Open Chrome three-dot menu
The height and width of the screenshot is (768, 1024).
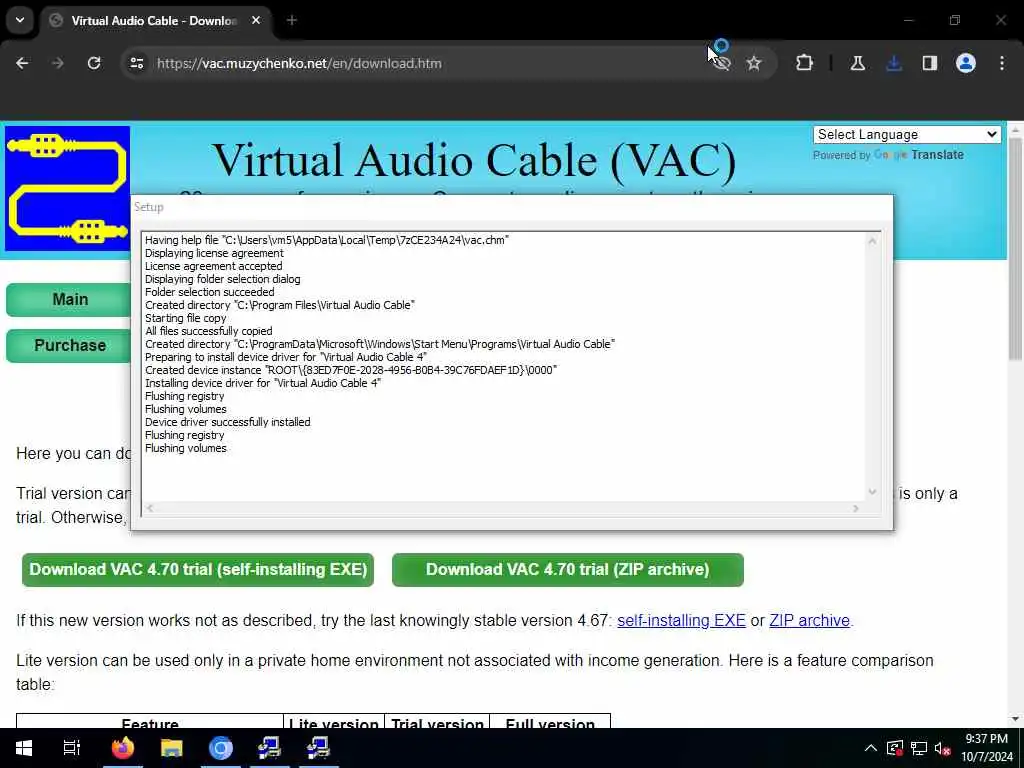coord(1002,63)
